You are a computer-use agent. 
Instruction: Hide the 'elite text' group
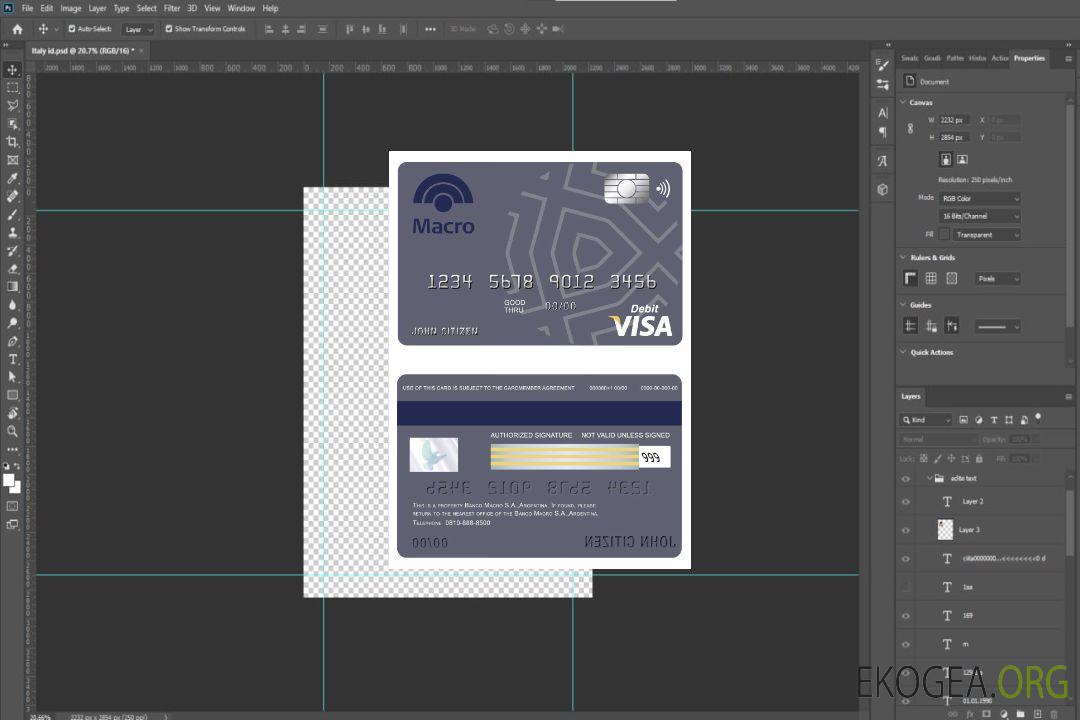coord(906,479)
